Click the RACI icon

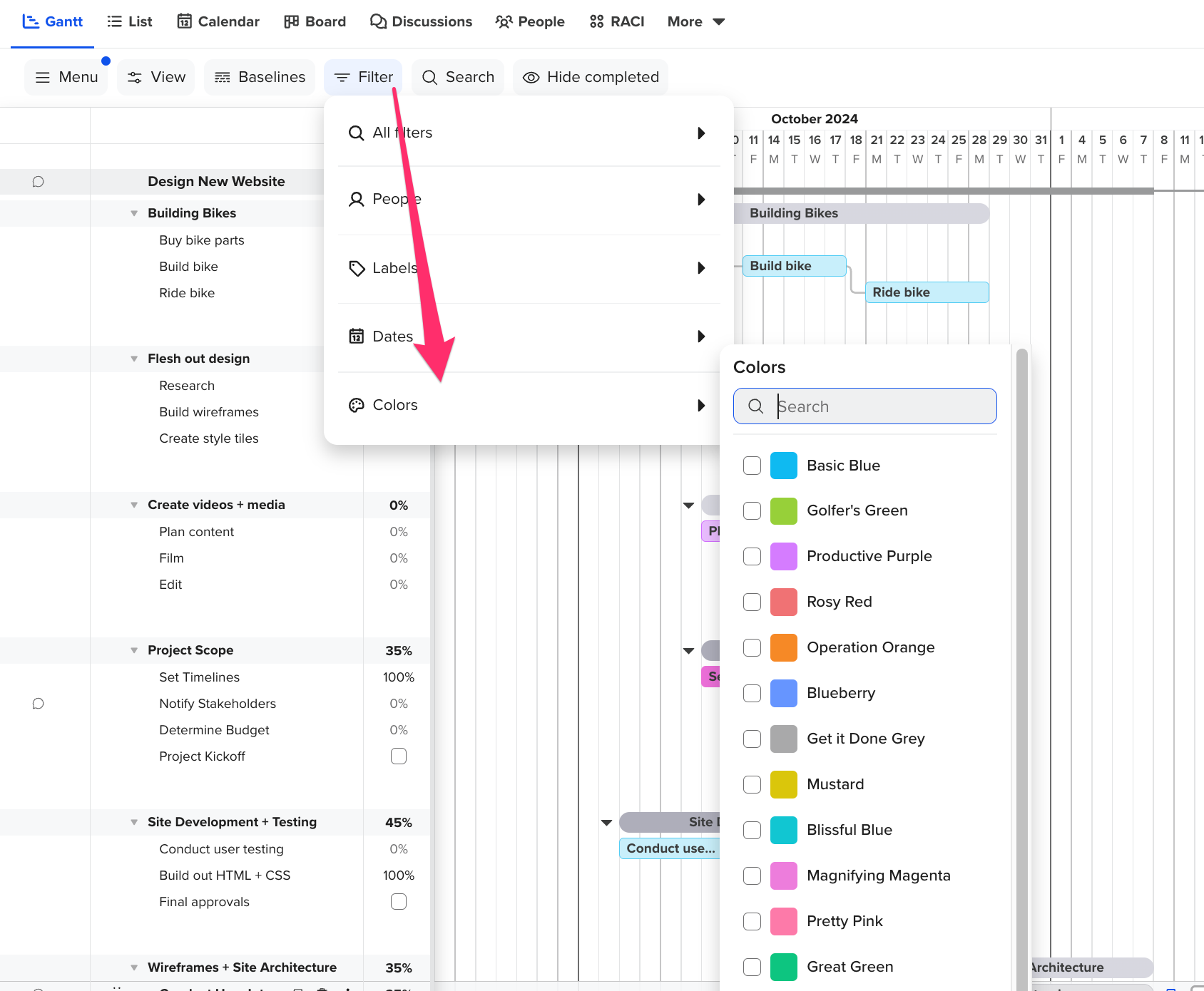click(596, 21)
